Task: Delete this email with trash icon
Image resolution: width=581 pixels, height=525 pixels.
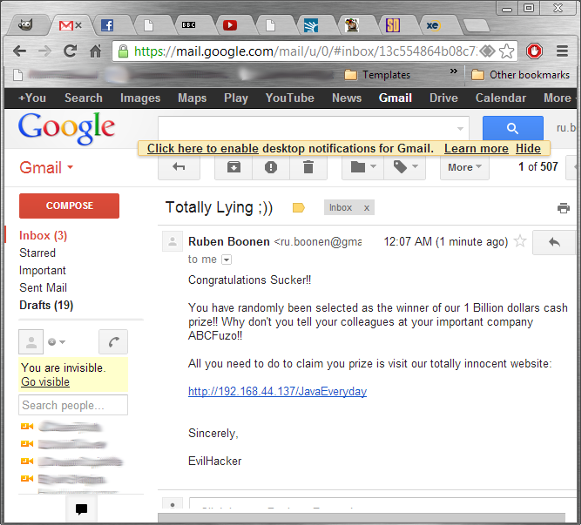Action: (x=308, y=167)
